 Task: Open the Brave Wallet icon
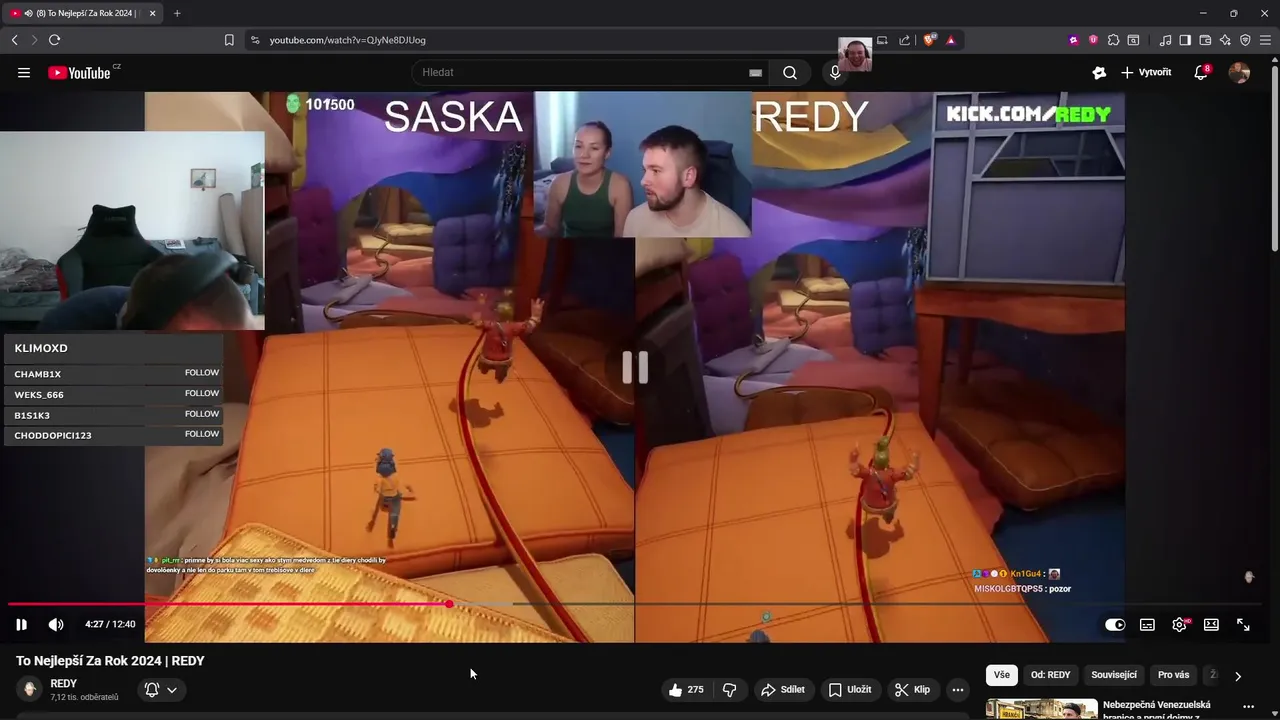pyautogui.click(x=1205, y=40)
